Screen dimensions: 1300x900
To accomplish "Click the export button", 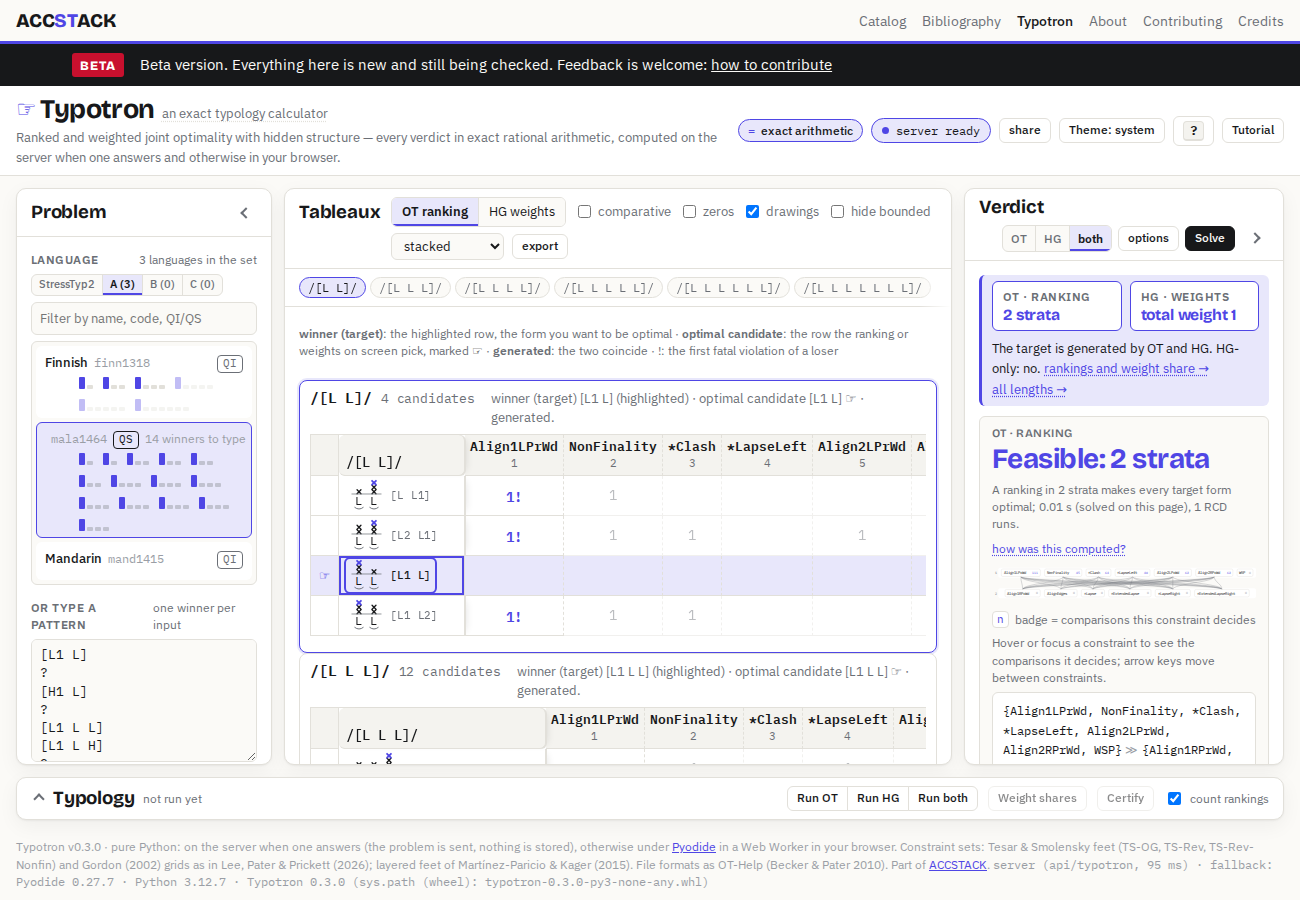I will click(540, 246).
